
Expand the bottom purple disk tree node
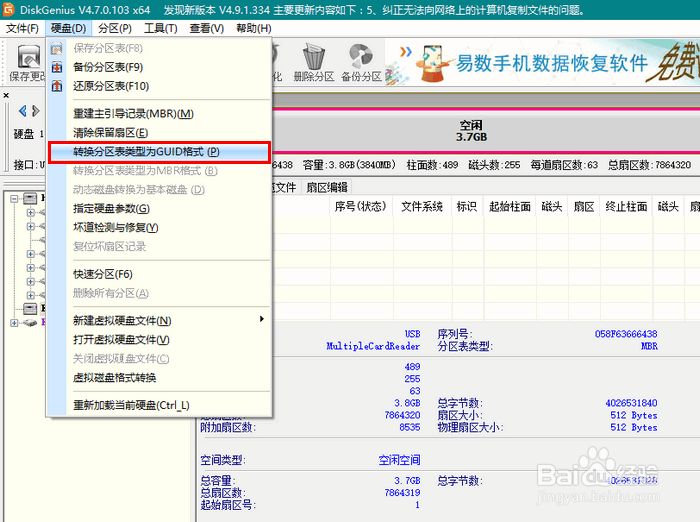click(x=14, y=322)
